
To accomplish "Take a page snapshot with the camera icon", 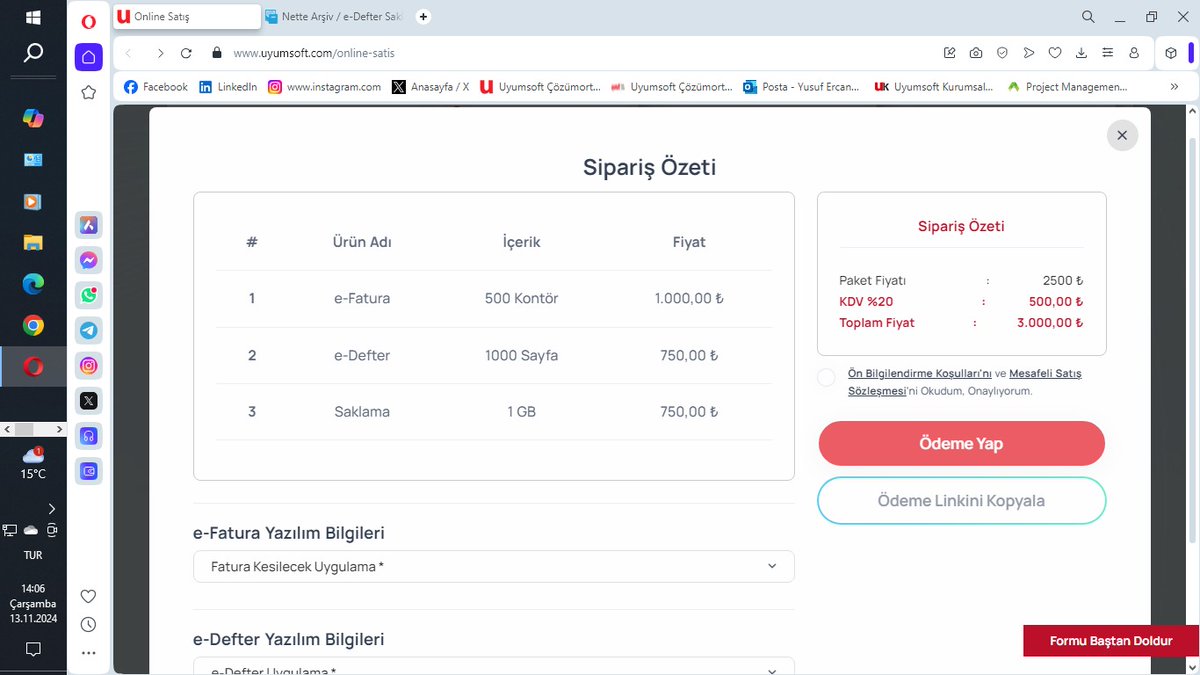I will pos(975,52).
